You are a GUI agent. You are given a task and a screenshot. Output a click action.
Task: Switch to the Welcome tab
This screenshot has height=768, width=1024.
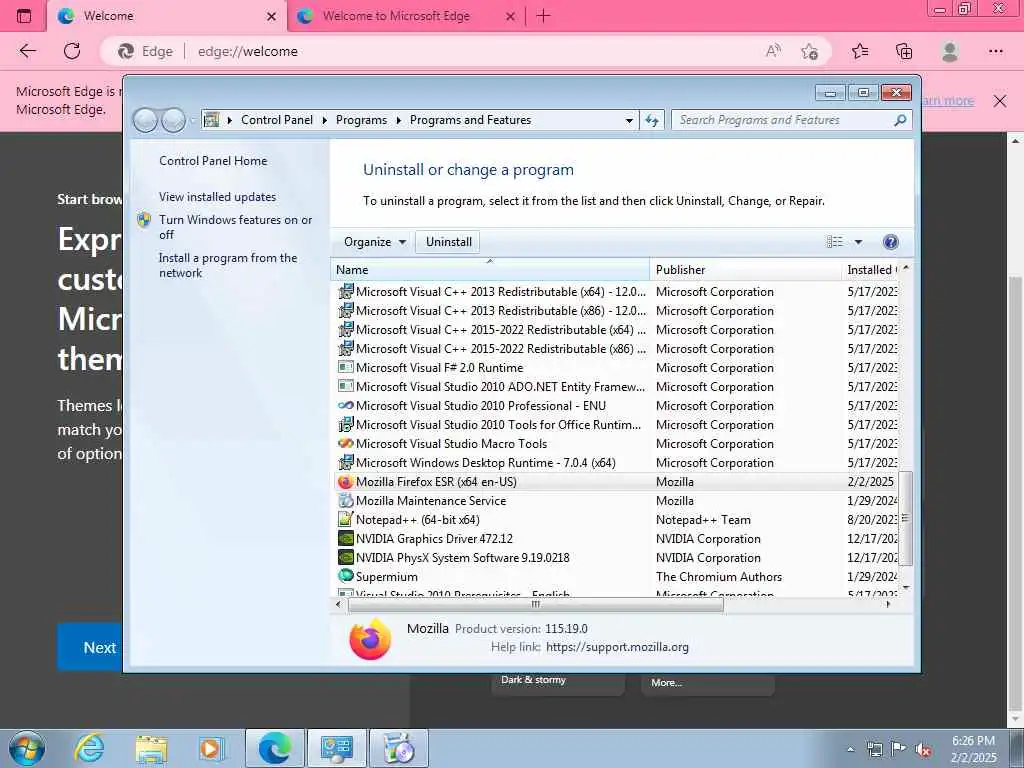tap(167, 16)
